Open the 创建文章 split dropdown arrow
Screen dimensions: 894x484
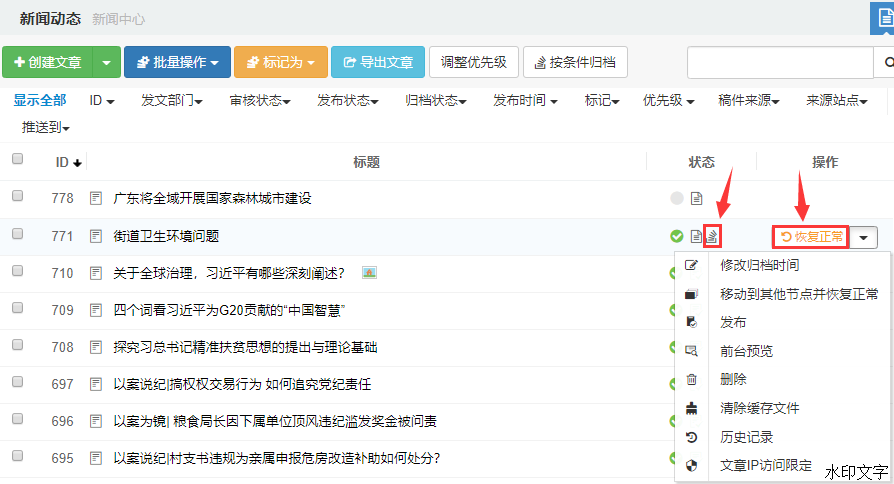107,62
